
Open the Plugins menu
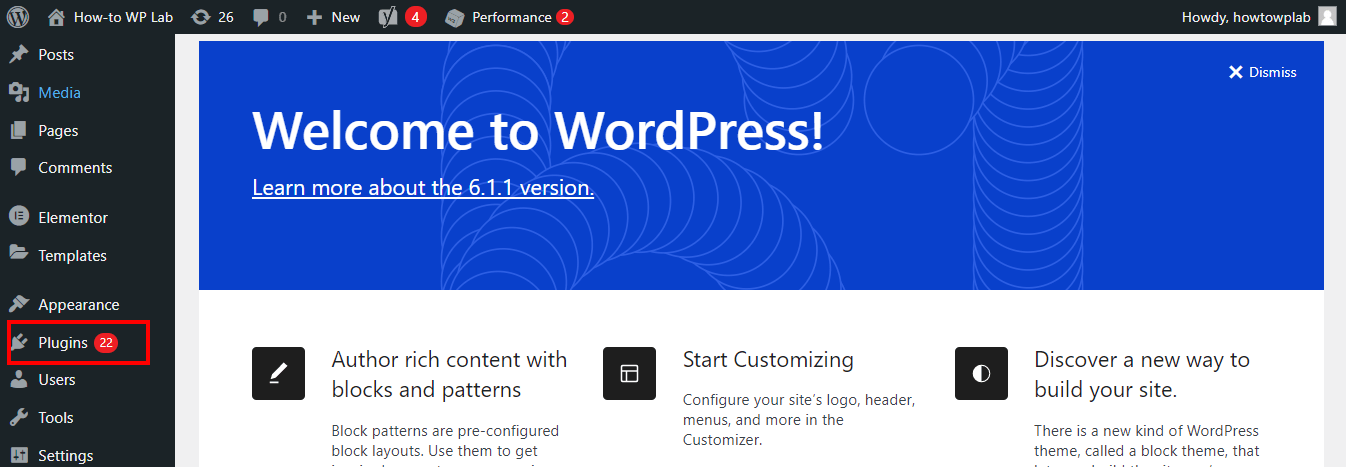pos(63,342)
